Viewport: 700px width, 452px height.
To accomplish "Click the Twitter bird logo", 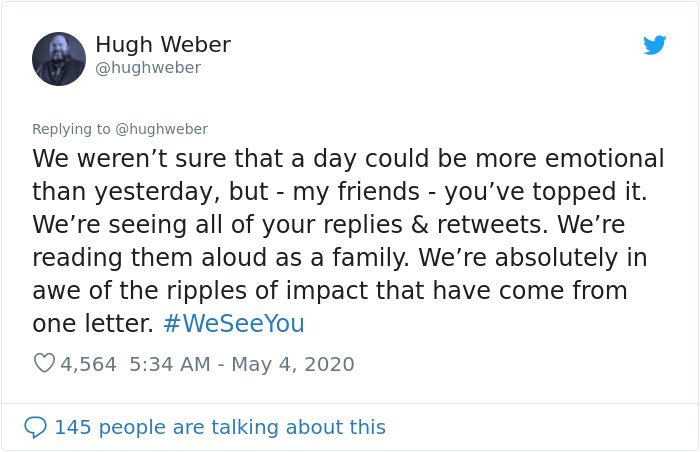I will (x=654, y=45).
